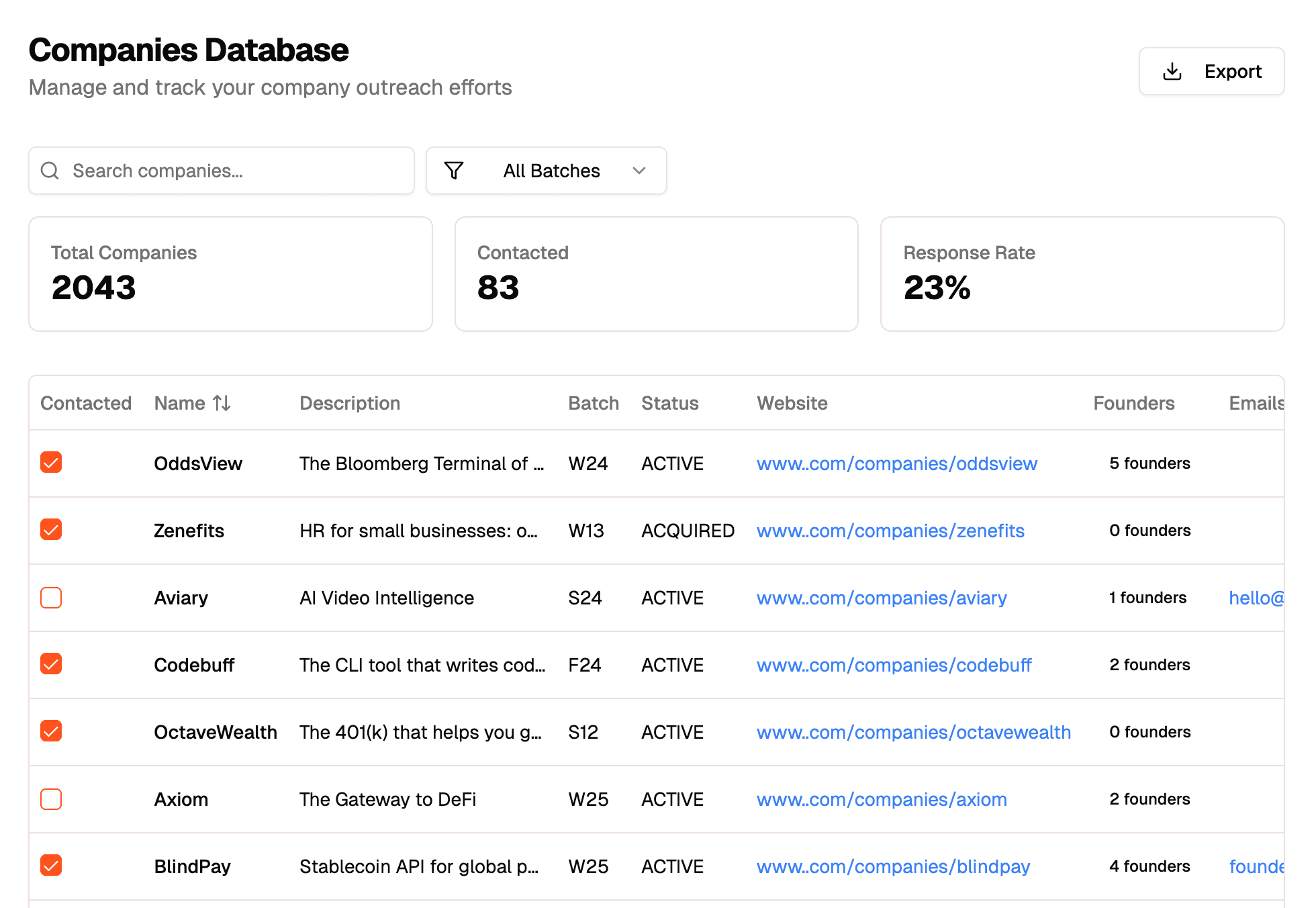Image resolution: width=1316 pixels, height=908 pixels.
Task: Click the Description column header
Action: point(350,403)
